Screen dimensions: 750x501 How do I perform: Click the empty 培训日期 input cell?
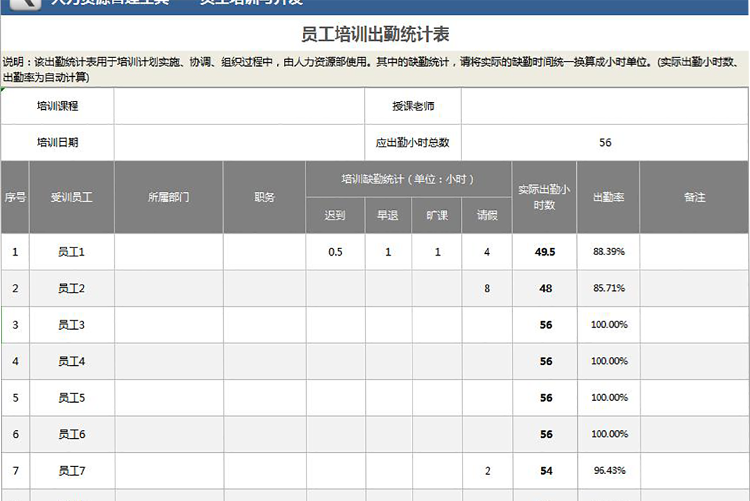tap(239, 143)
